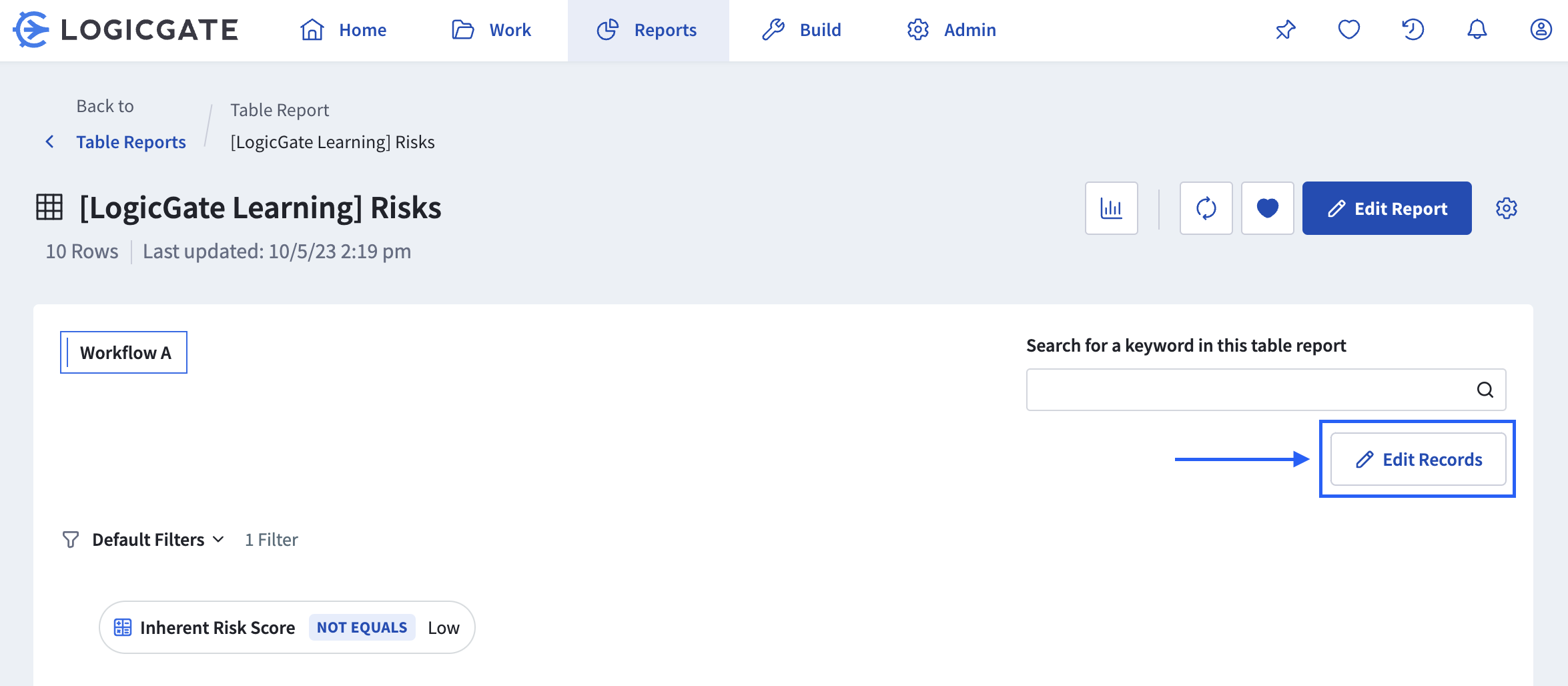Click the Edit Report button

(x=1387, y=208)
